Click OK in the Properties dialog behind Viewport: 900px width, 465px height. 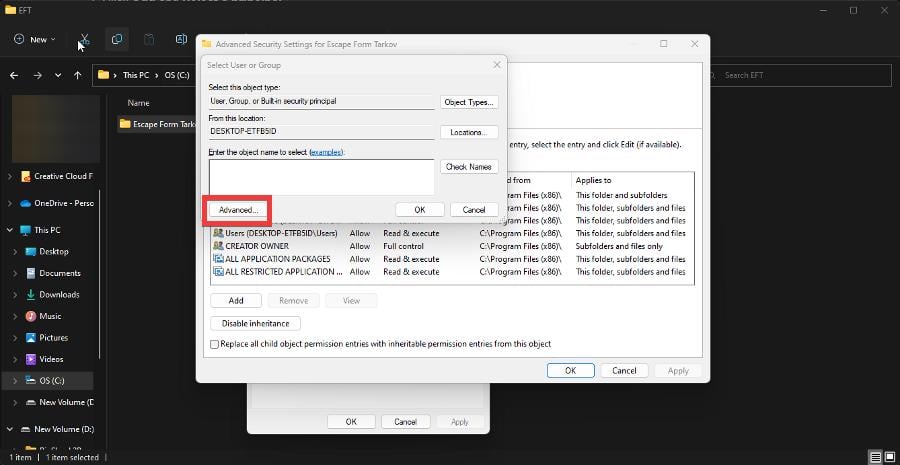pos(351,422)
